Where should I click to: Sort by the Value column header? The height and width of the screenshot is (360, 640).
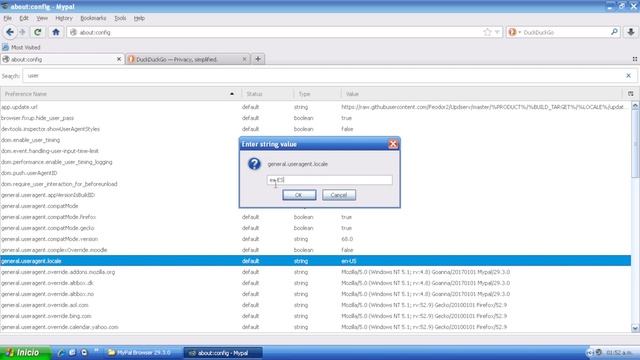[x=482, y=94]
